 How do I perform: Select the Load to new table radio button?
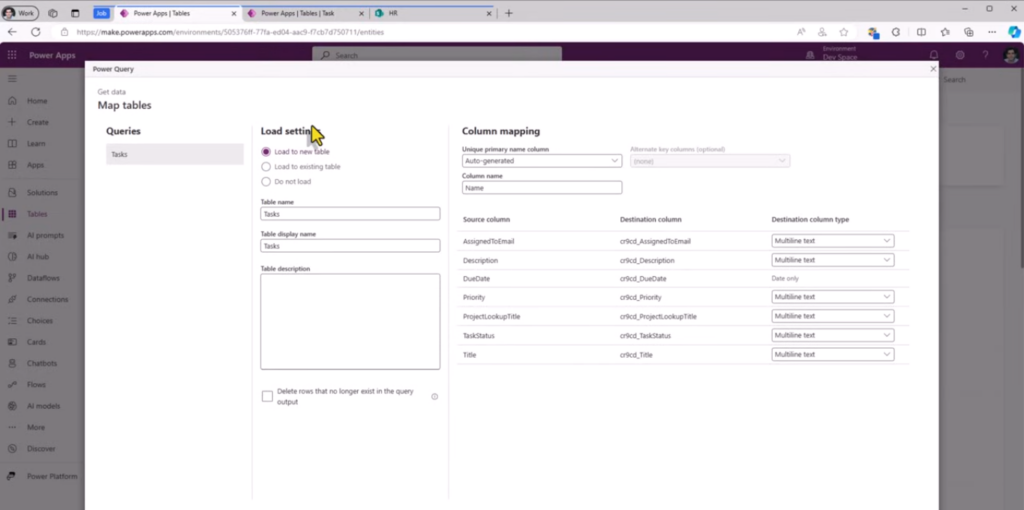point(266,151)
